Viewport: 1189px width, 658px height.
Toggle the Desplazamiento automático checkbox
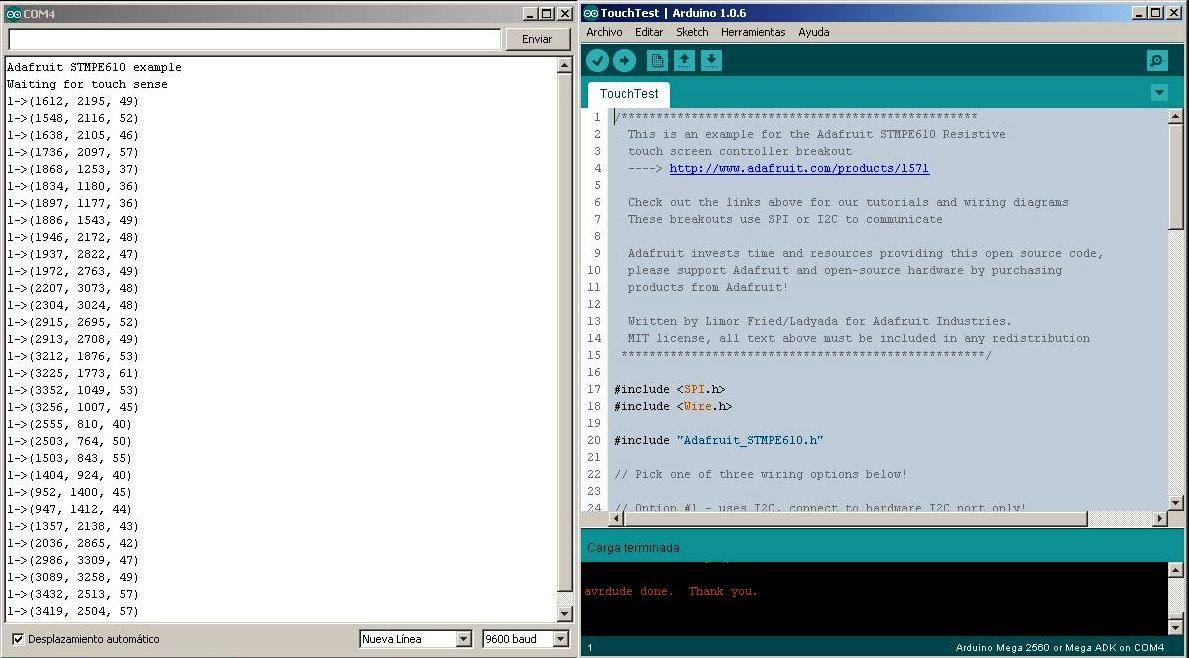pos(18,639)
